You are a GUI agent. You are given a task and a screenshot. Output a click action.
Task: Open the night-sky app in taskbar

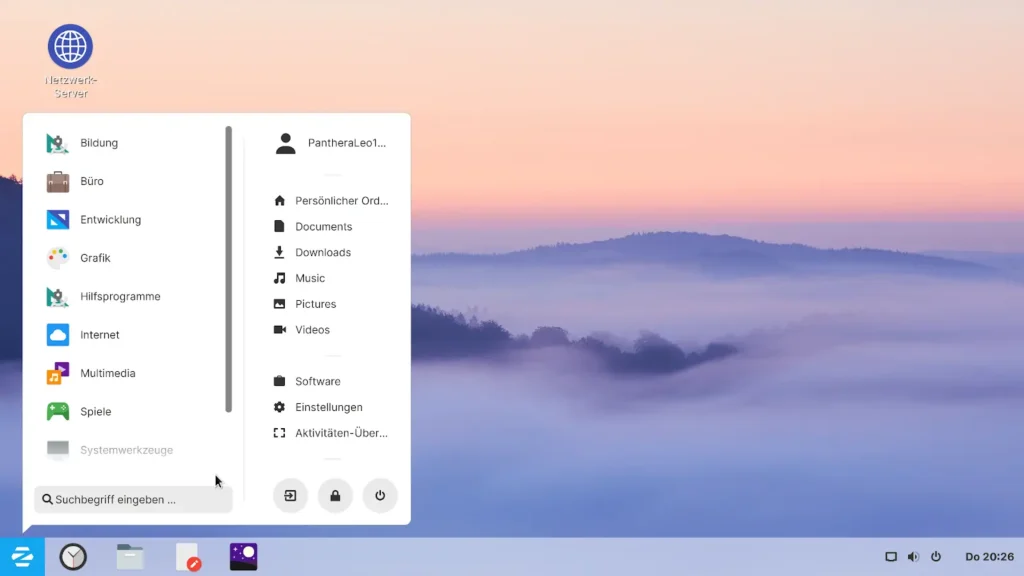pyautogui.click(x=243, y=557)
